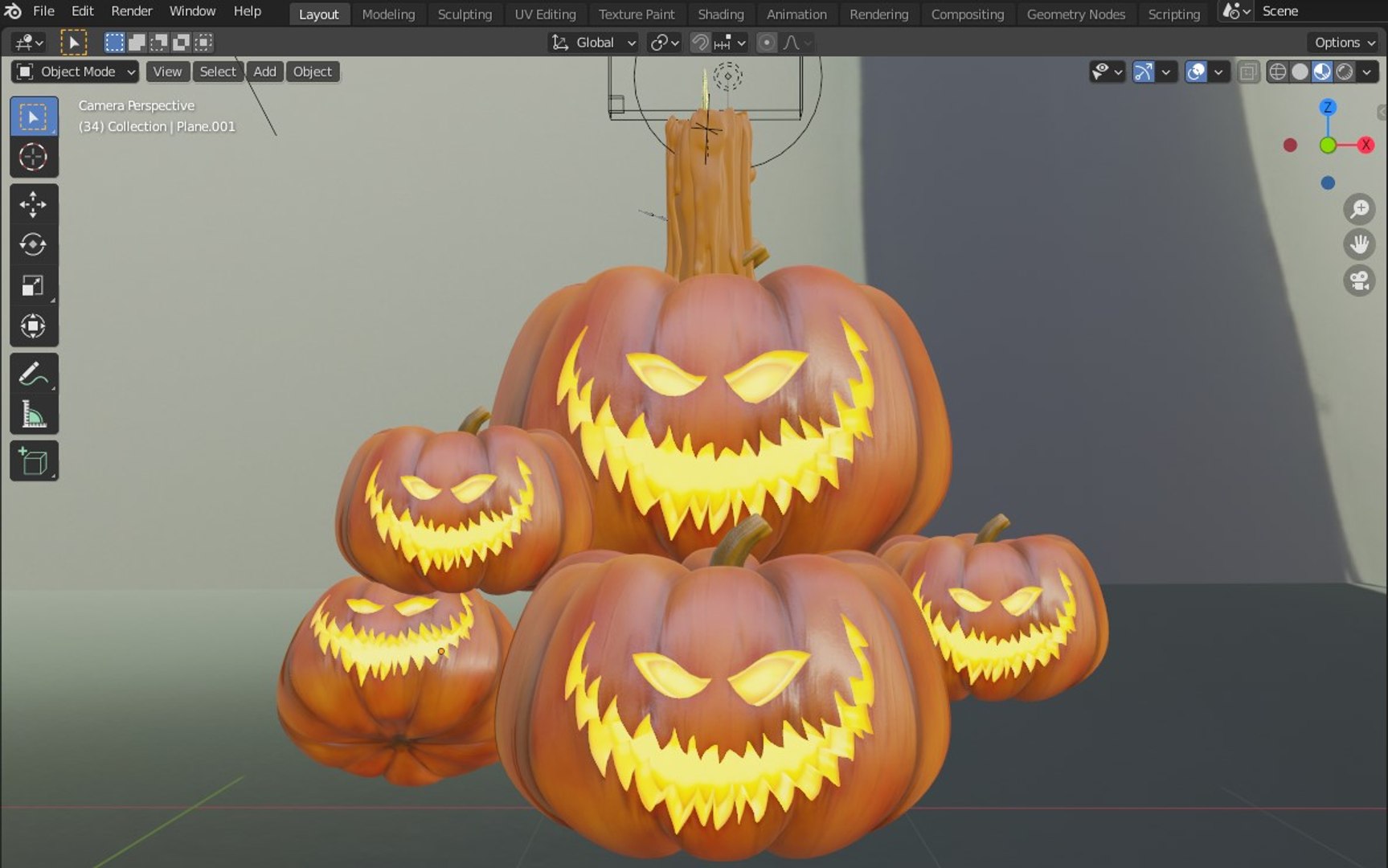
Task: Snap view to the blue Z axis
Action: point(1328,107)
